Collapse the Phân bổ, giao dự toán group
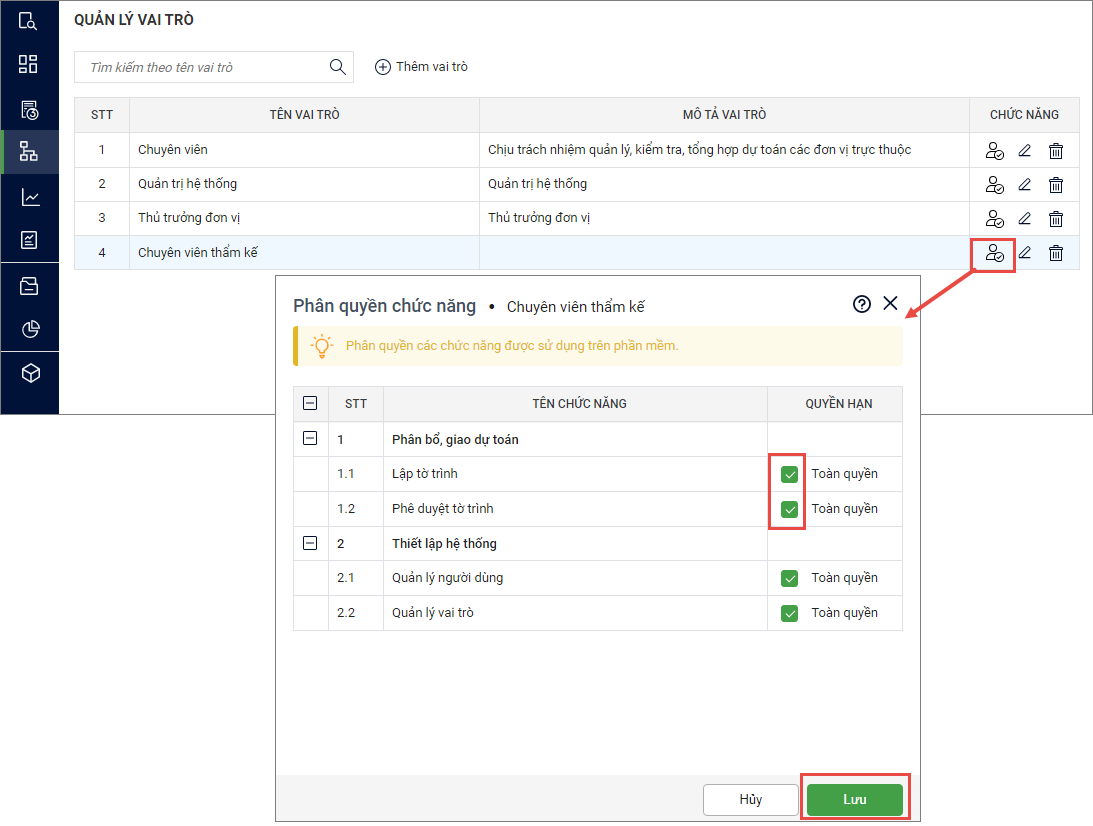1093x826 pixels. point(310,439)
